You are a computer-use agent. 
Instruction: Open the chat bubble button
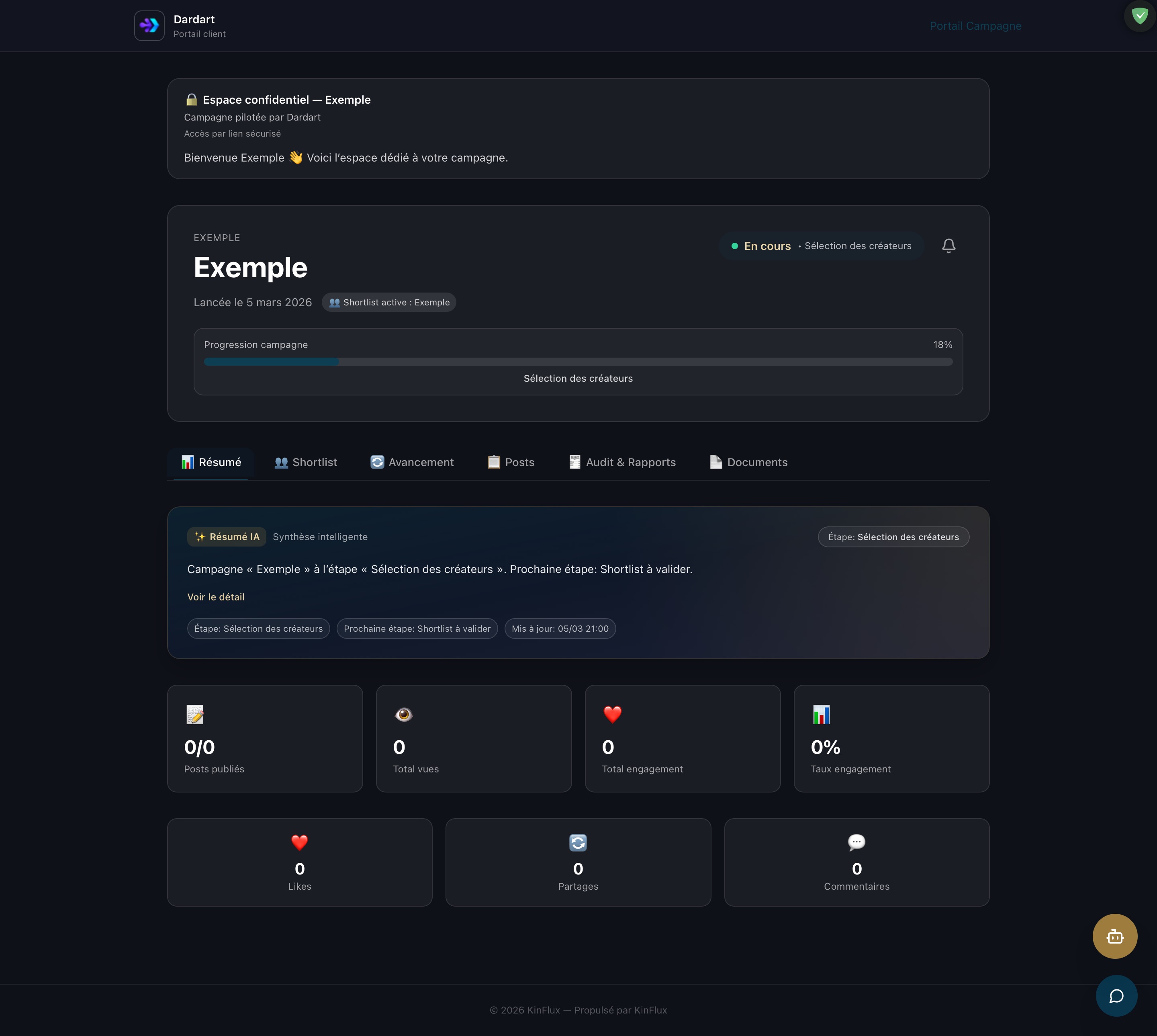tap(1116, 996)
